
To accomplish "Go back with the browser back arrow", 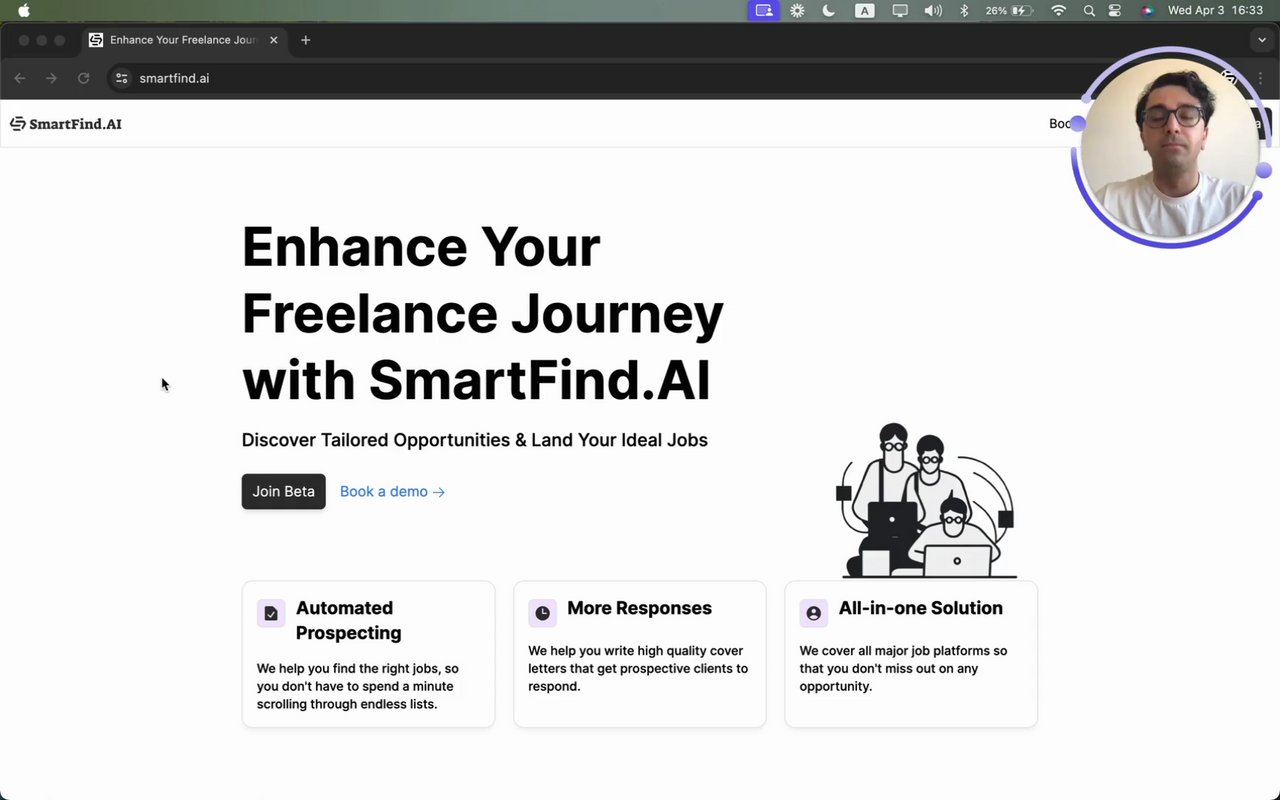I will 20,78.
